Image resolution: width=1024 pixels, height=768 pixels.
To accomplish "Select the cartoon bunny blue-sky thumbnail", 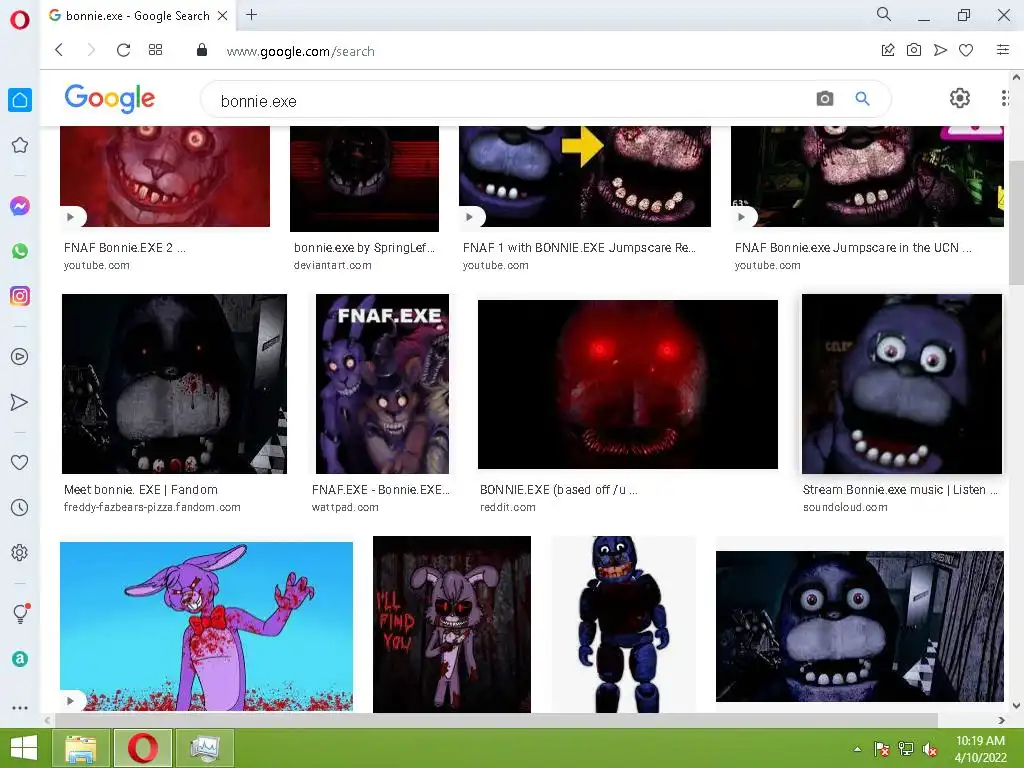I will [206, 626].
